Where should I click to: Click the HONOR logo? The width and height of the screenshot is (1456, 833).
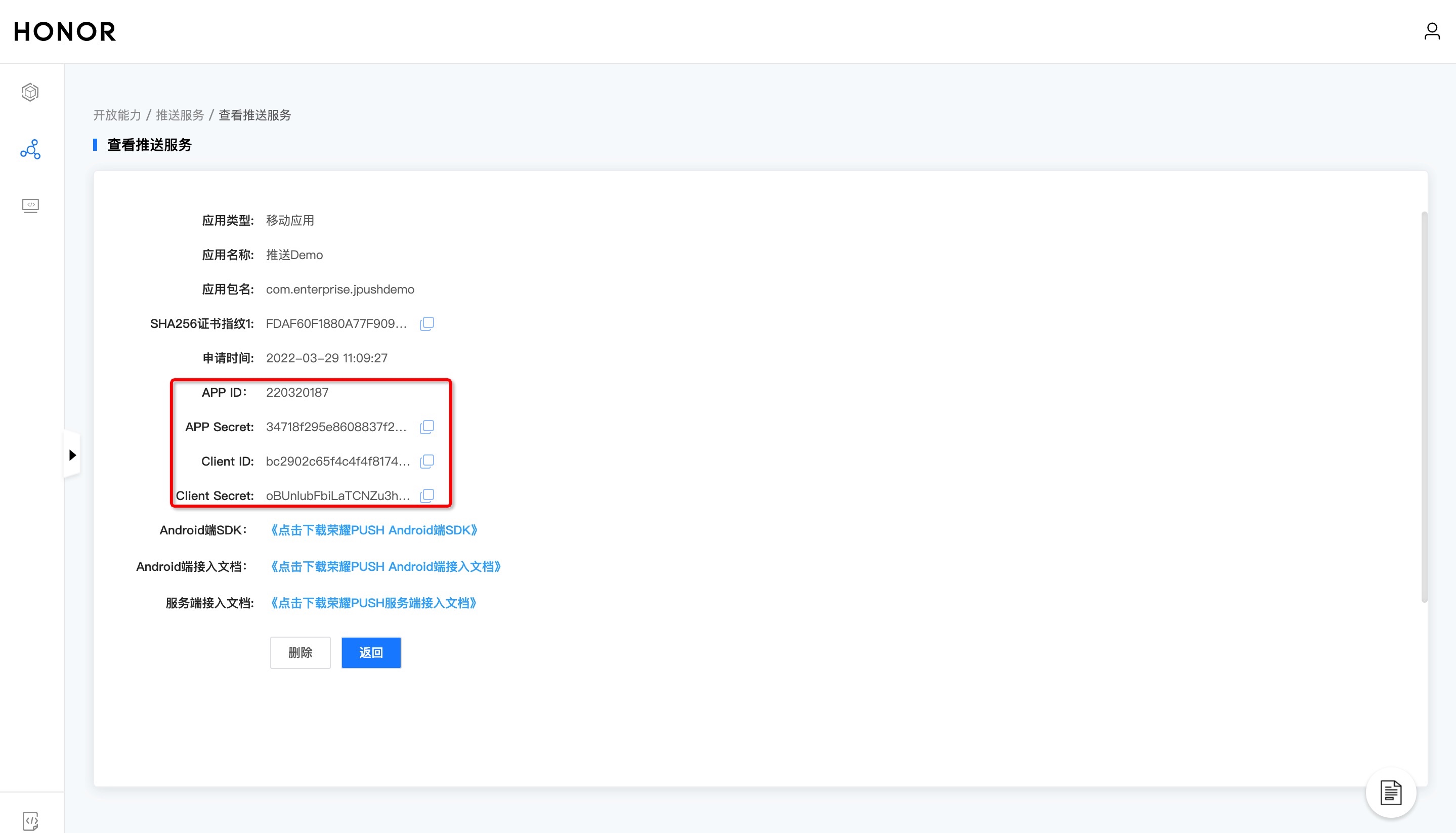[65, 31]
